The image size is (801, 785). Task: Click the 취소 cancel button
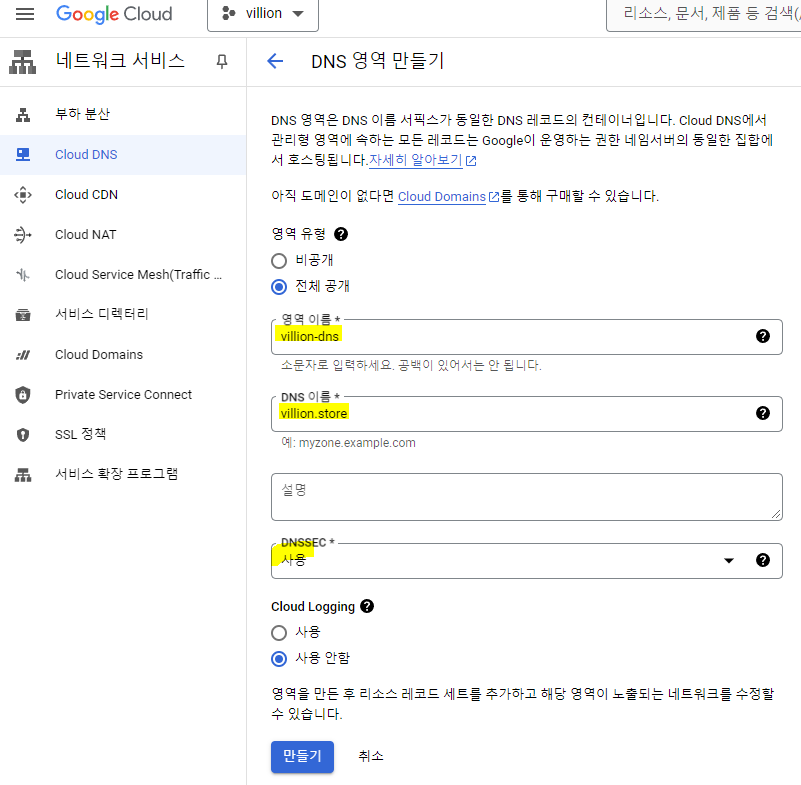click(371, 756)
